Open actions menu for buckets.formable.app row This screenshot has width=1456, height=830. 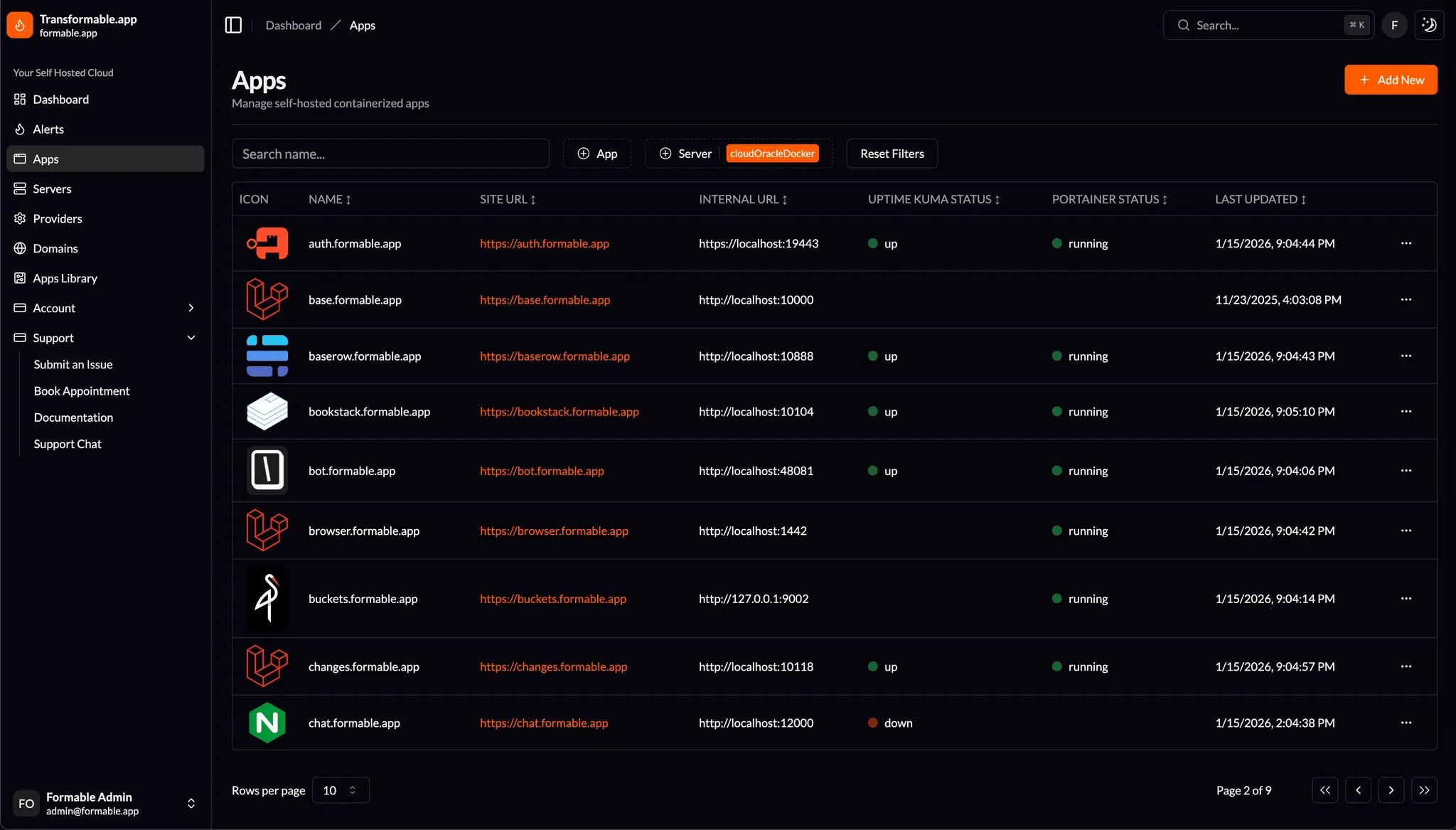pos(1406,598)
